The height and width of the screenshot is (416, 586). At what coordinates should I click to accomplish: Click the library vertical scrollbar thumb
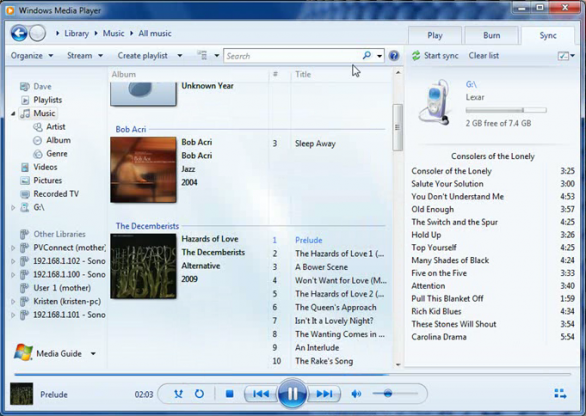pyautogui.click(x=398, y=127)
